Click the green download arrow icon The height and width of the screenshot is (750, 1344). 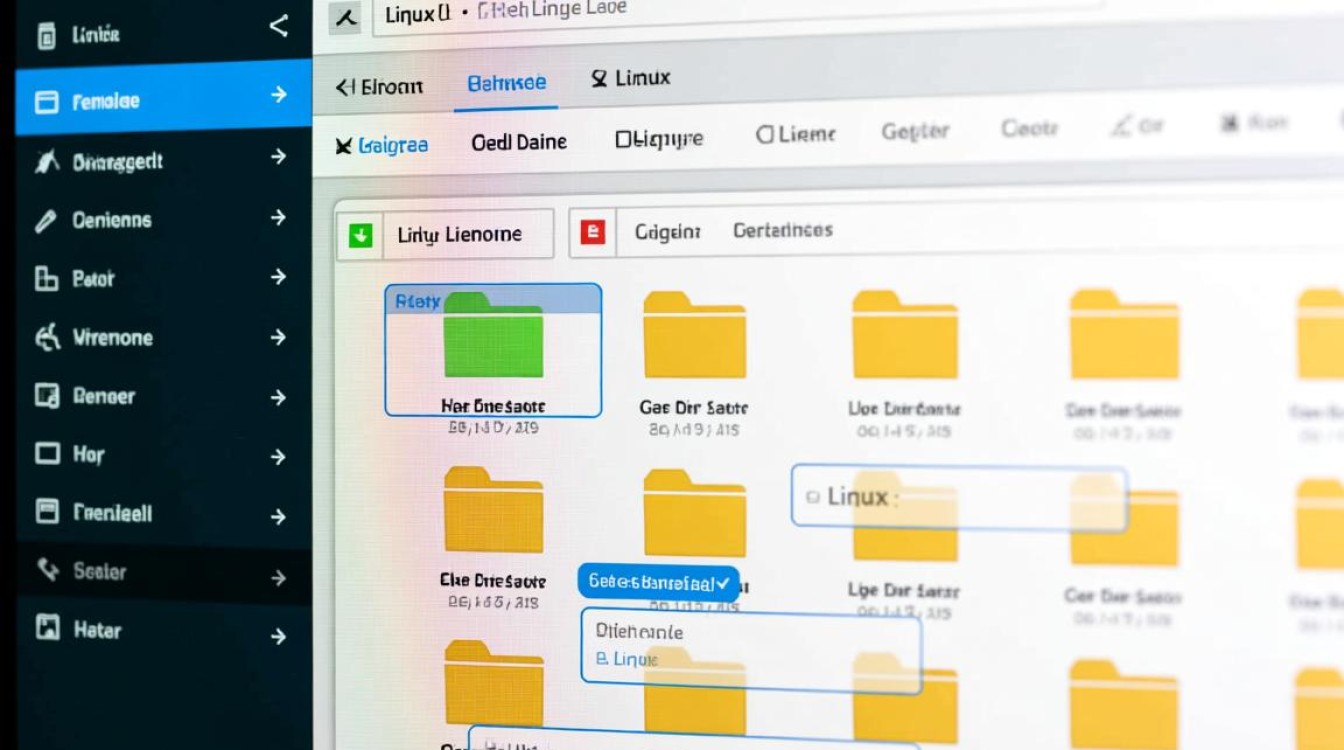(x=360, y=235)
